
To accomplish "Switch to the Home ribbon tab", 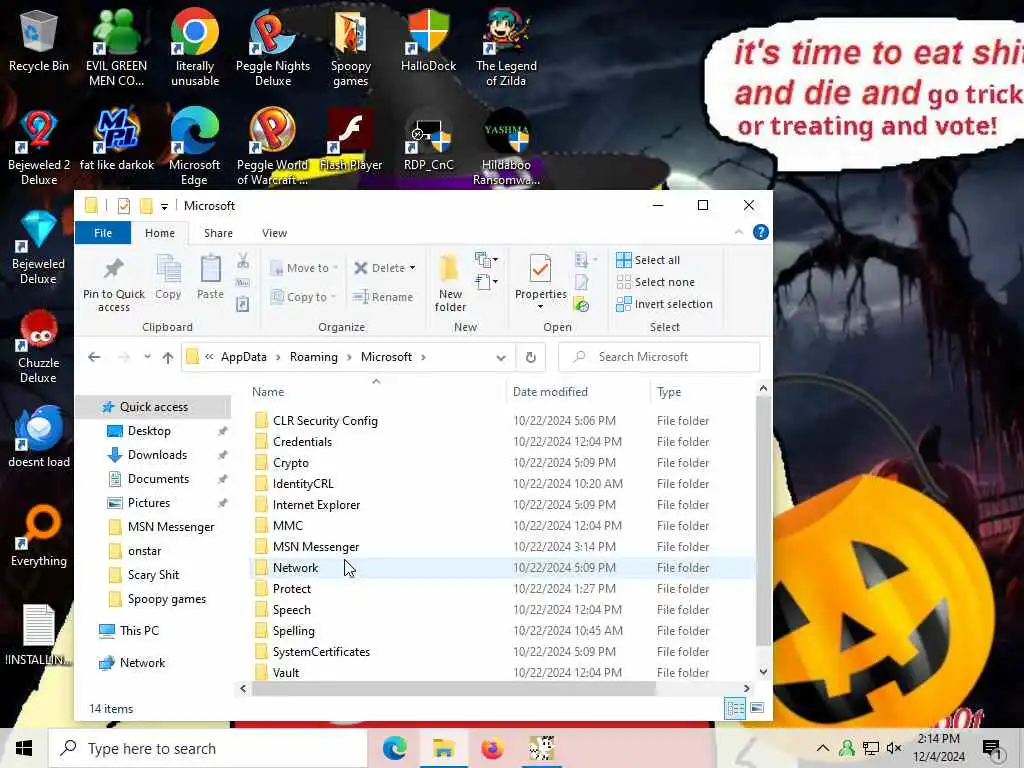I will pos(160,233).
